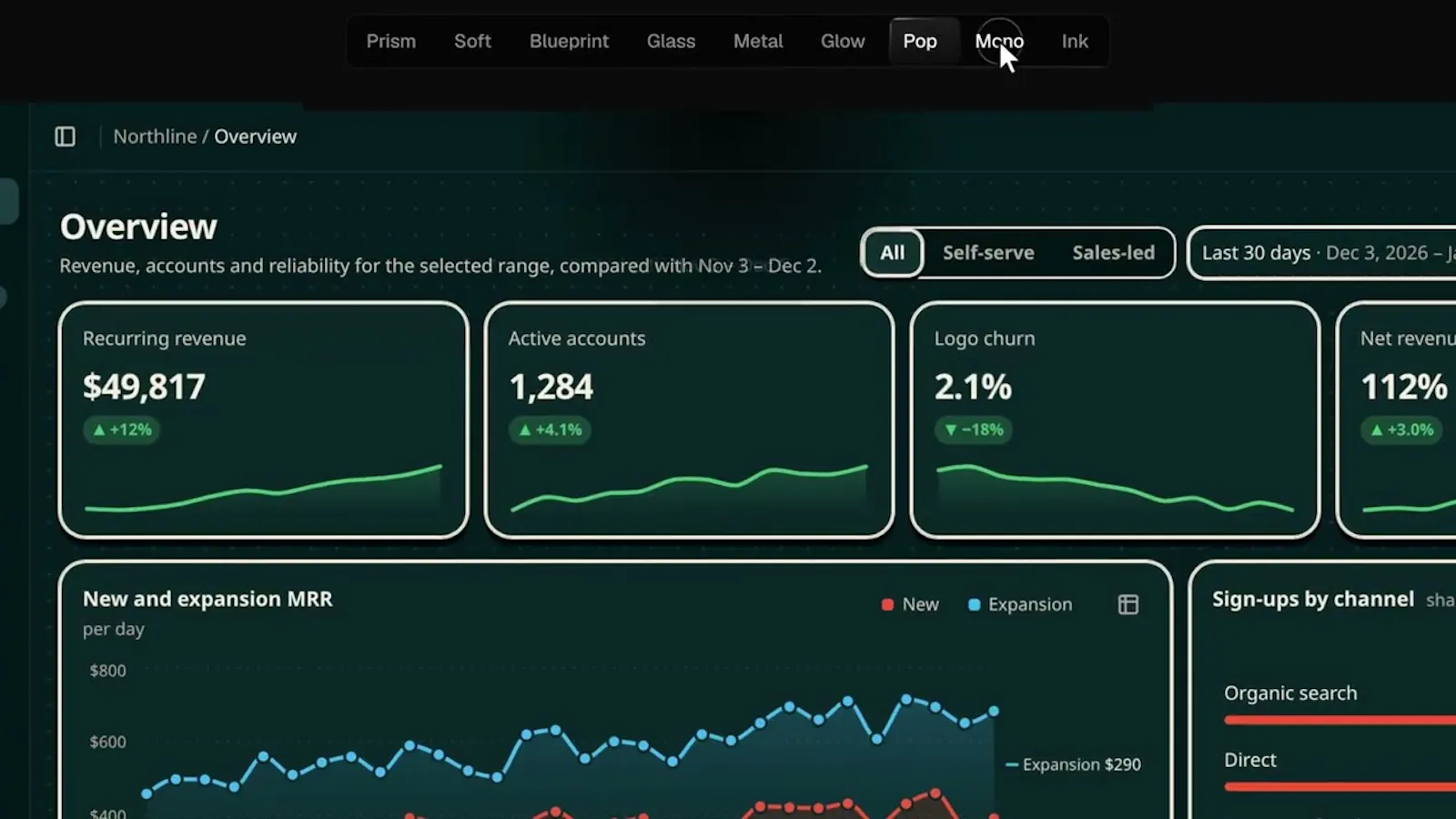Click the +4.1% accounts change badge
Viewport: 1456px width, 819px height.
pos(550,430)
